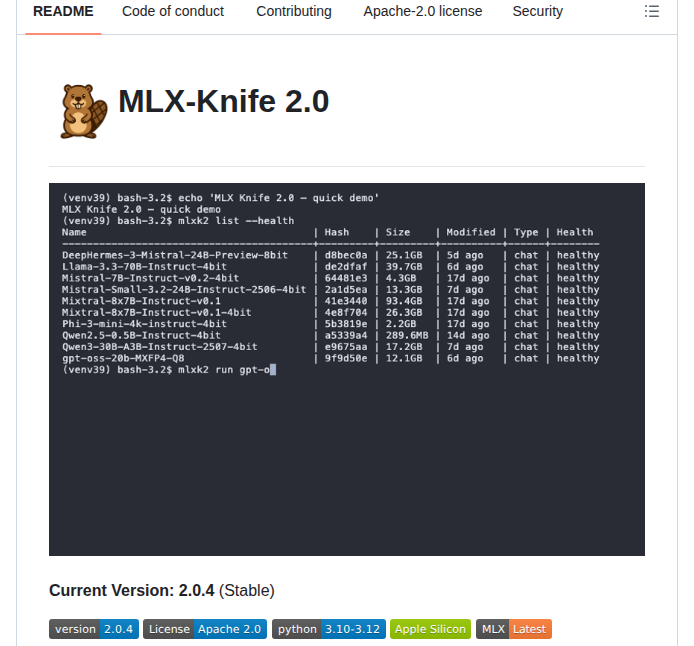The width and height of the screenshot is (694, 646).
Task: Click hash 9f9d50e in terminal table
Action: (346, 358)
